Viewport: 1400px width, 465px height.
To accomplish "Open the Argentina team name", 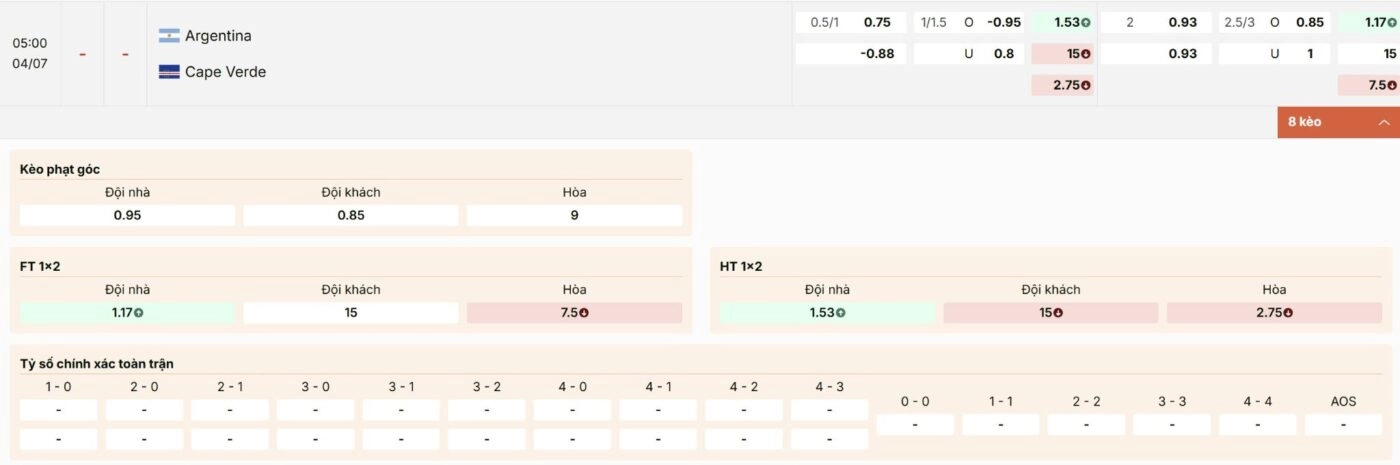I will pos(218,36).
